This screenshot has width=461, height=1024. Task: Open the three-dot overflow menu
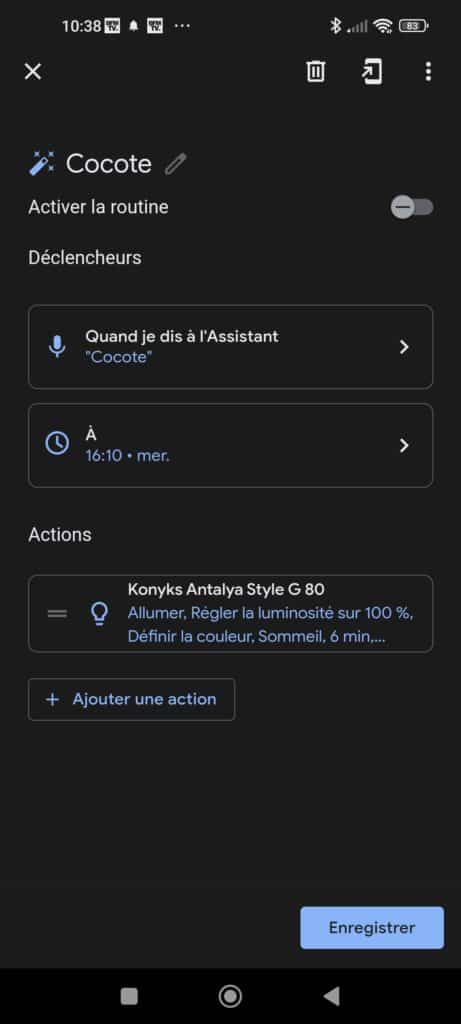(428, 71)
